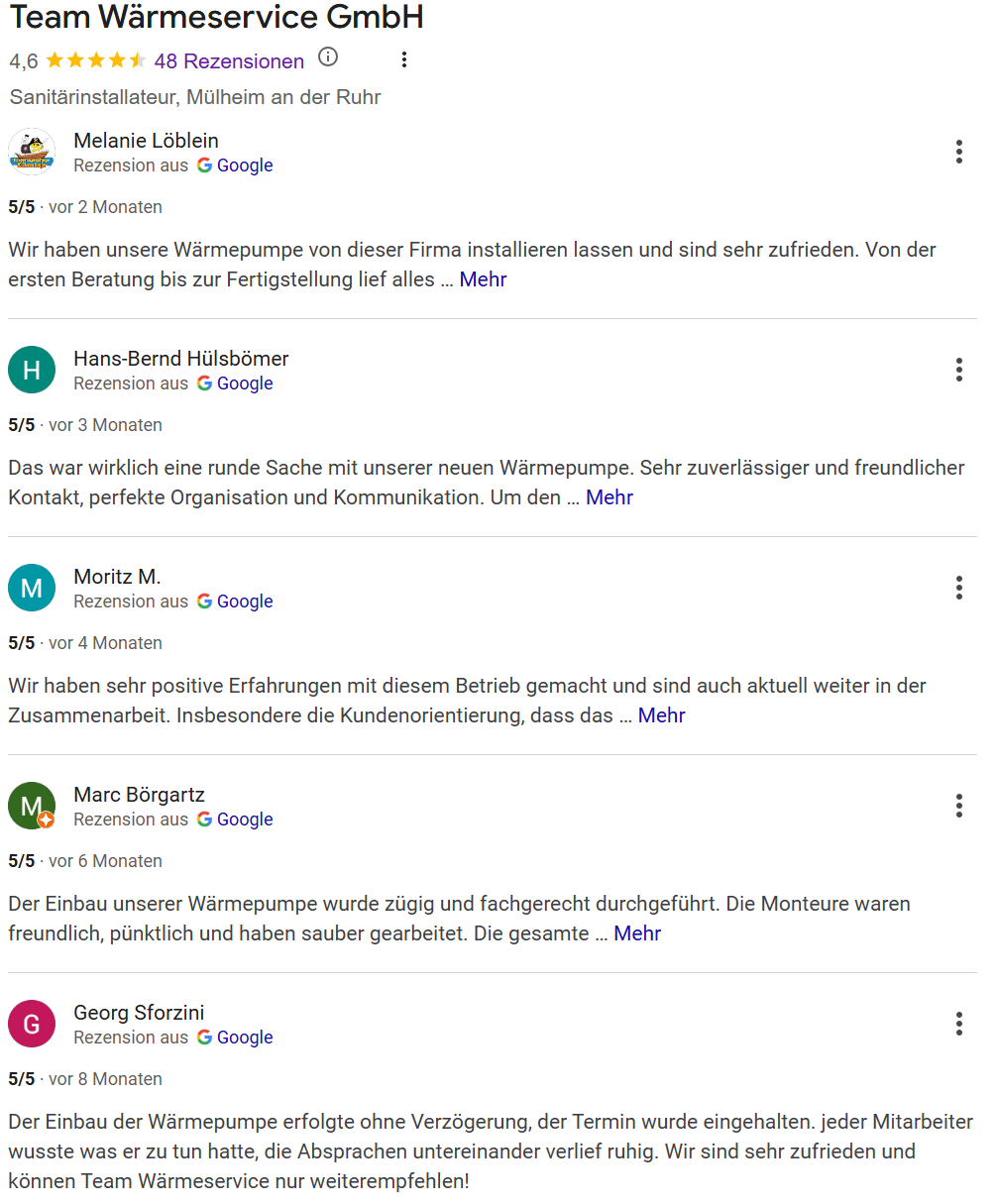Click Google source link under Melanie Löblein
The height and width of the screenshot is (1204, 996).
click(235, 165)
